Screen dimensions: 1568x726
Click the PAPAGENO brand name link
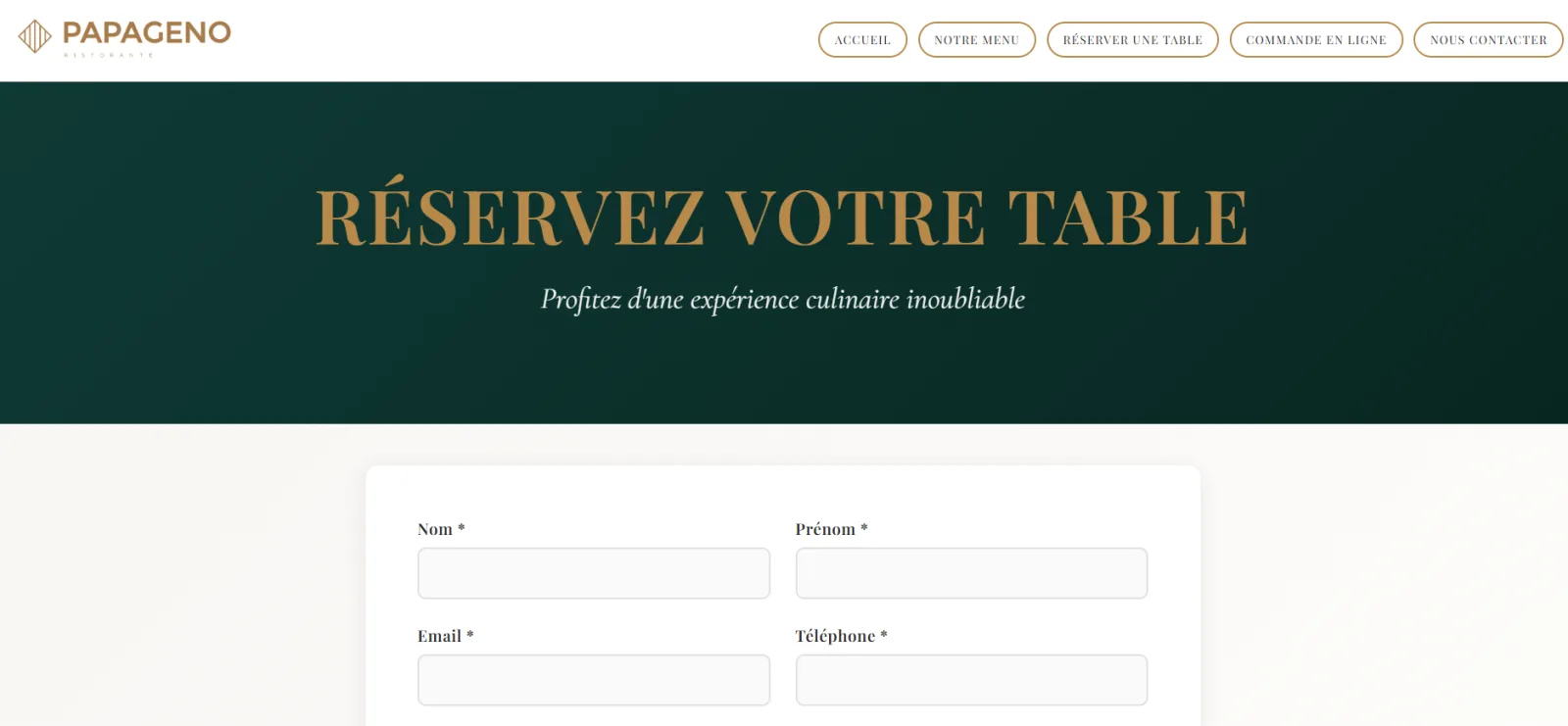pos(147,32)
